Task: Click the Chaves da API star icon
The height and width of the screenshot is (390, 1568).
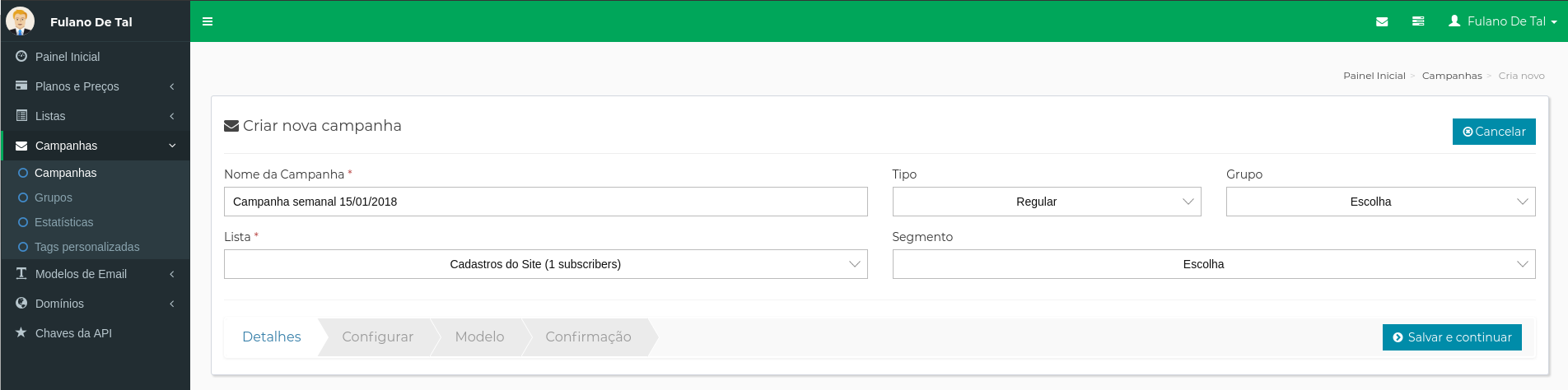Action: (21, 332)
